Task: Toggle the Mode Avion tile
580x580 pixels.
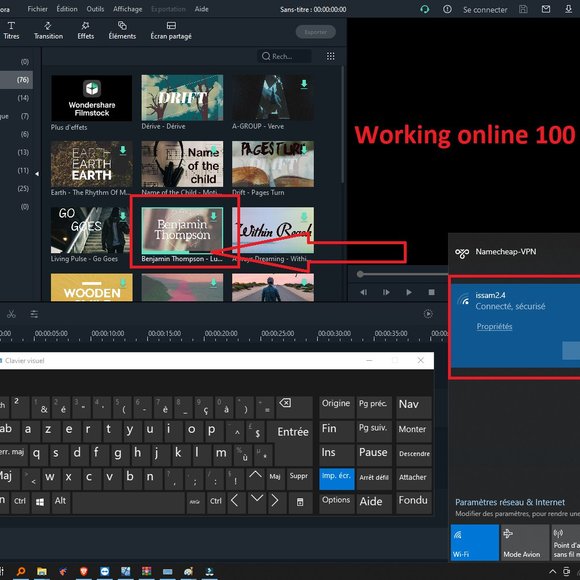Action: click(525, 542)
